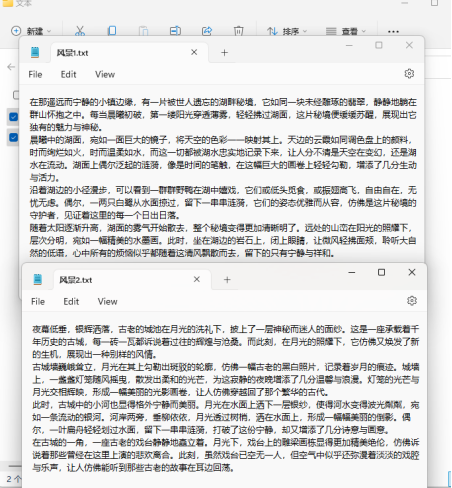Click the Cut scissors icon in Explorer toolbar
Image resolution: width=452 pixels, height=488 pixels.
click(80, 31)
